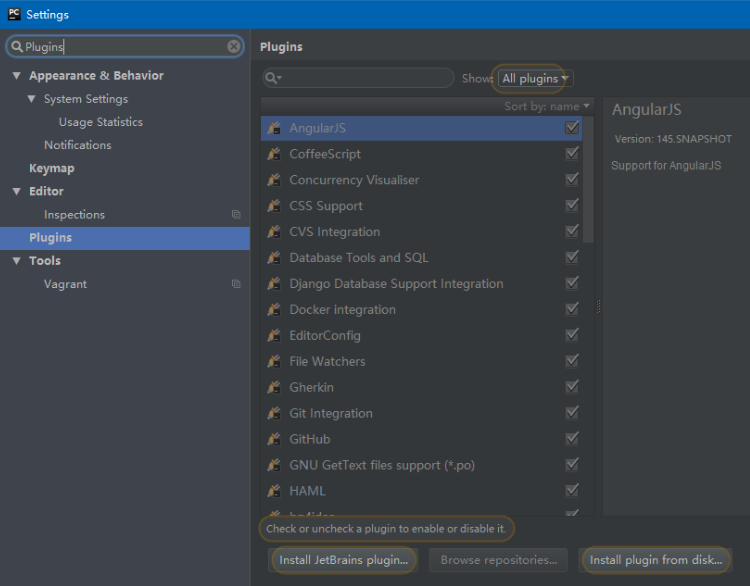
Task: Click the GitHub plugin icon
Action: [x=274, y=439]
